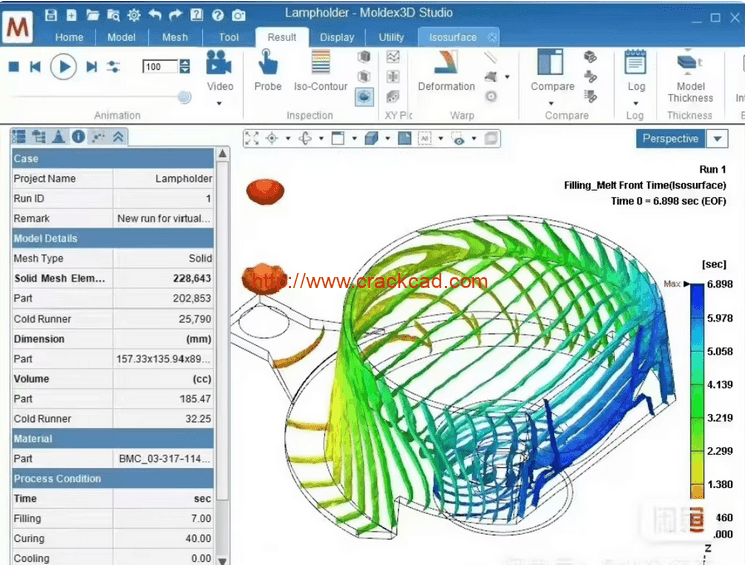The image size is (745, 565).
Task: Switch to the Model ribbon tab
Action: tap(121, 38)
